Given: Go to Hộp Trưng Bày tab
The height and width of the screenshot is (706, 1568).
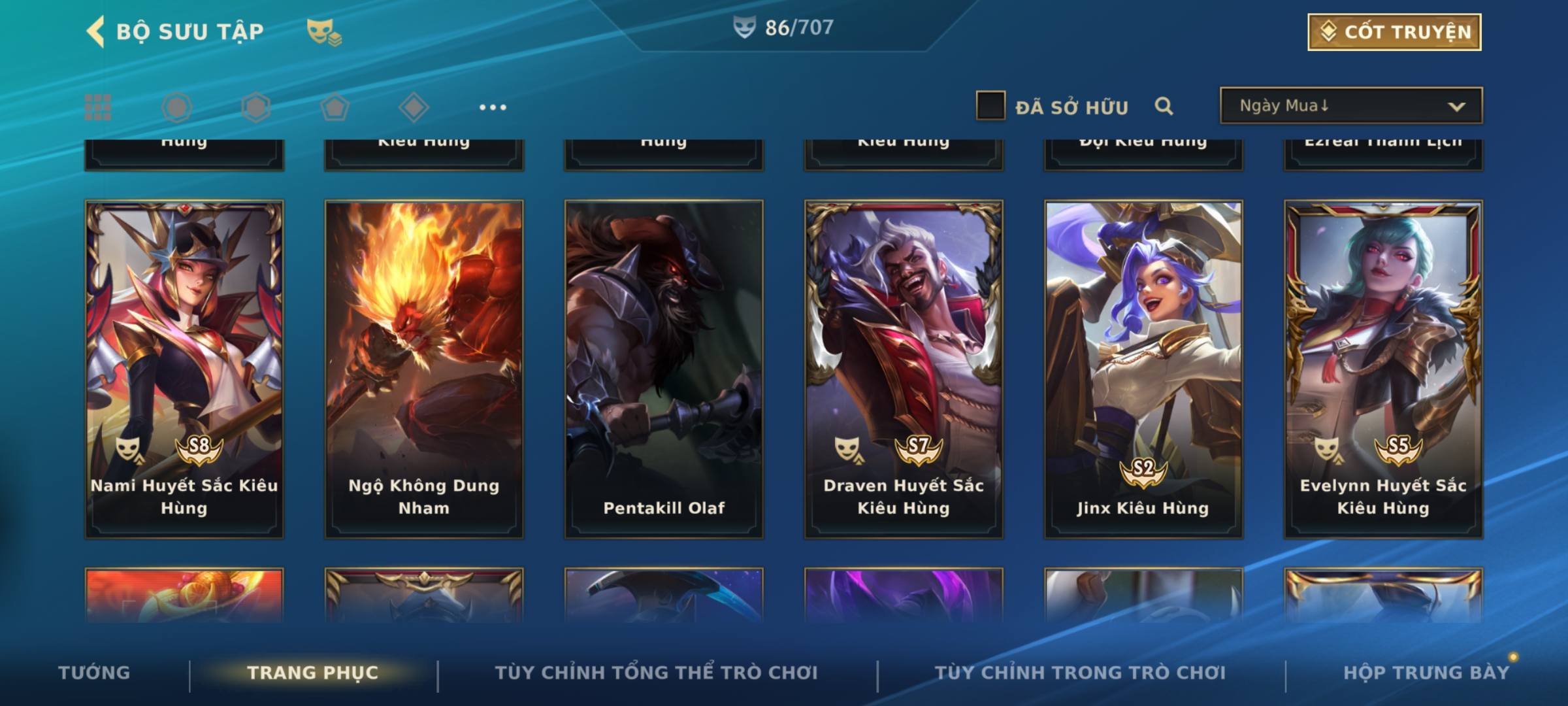Looking at the screenshot, I should [1426, 672].
